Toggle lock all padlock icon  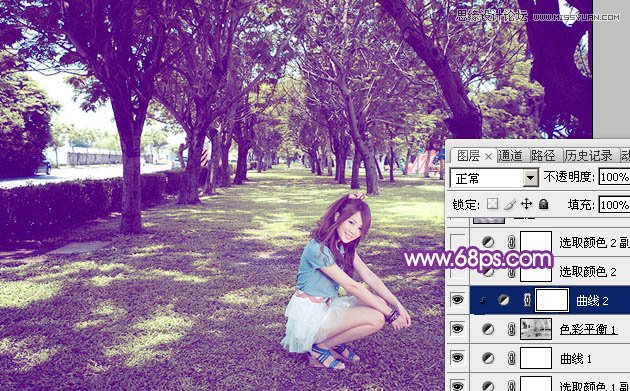(544, 204)
